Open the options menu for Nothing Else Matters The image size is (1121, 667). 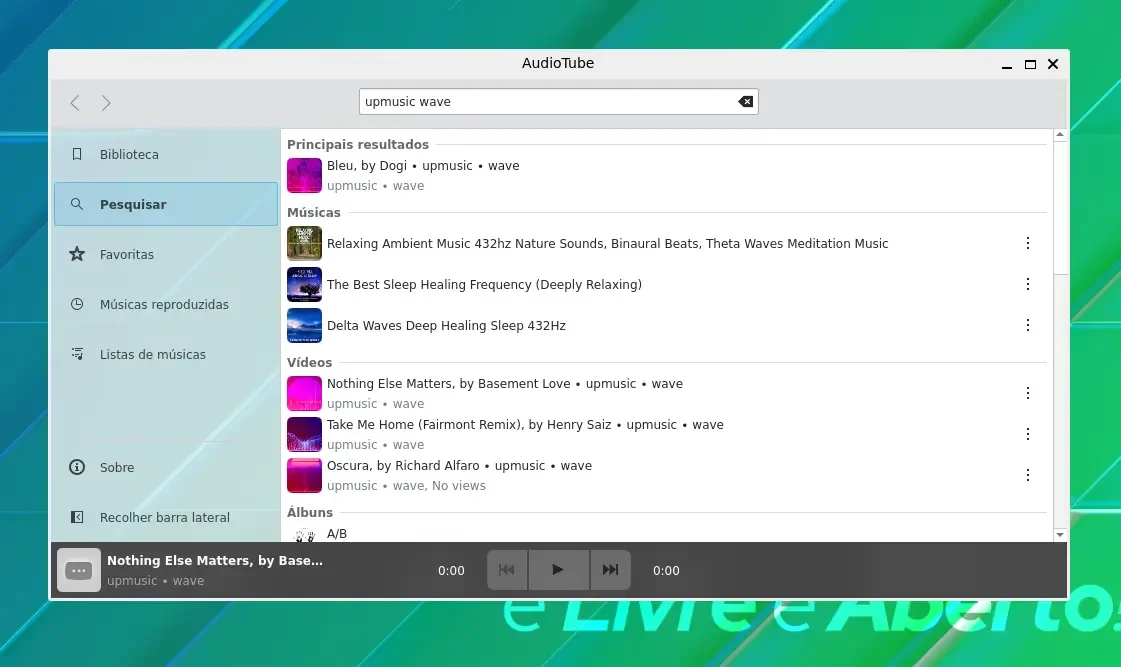click(x=1028, y=393)
